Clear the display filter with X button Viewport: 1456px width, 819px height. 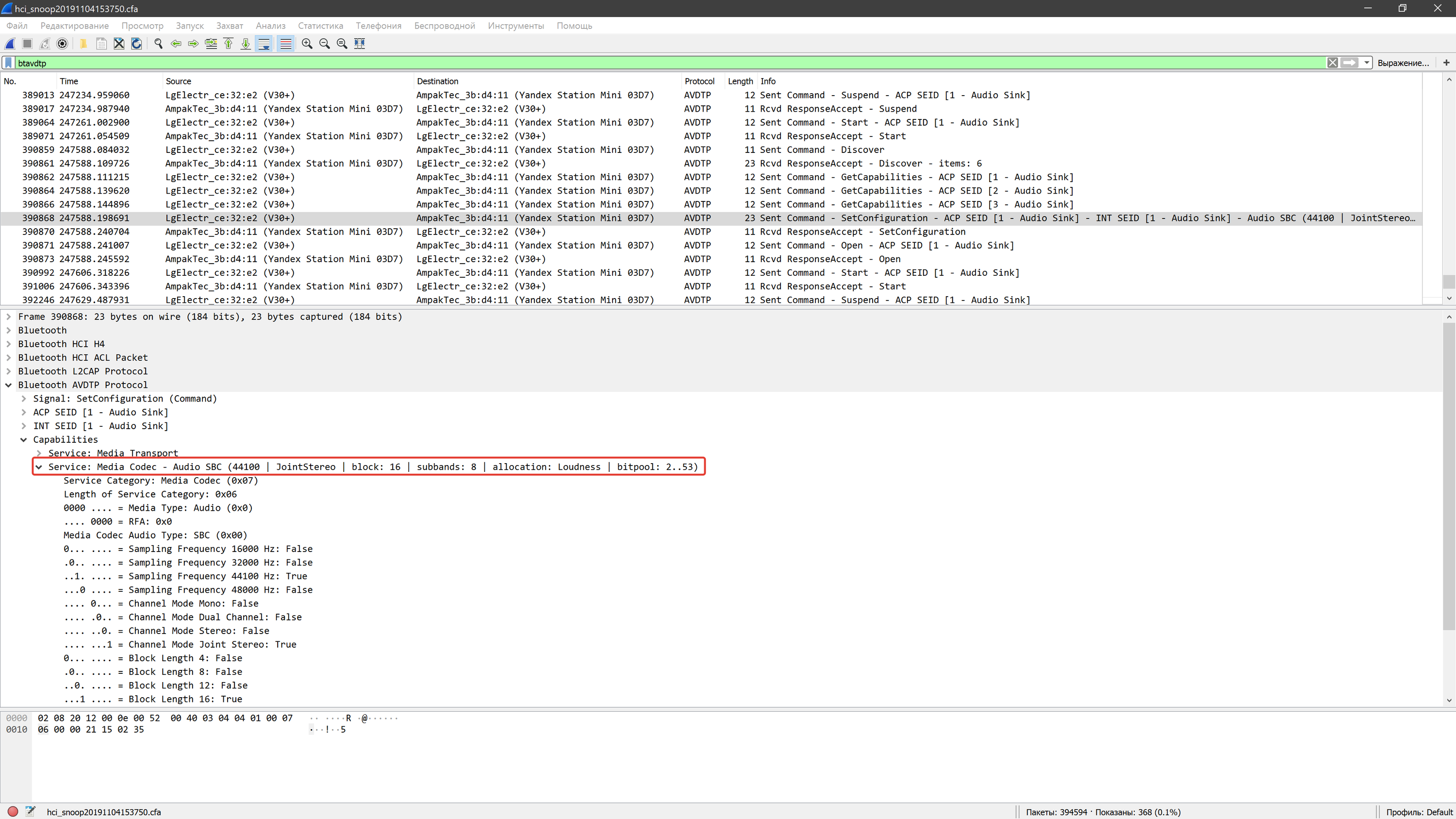pos(1332,63)
